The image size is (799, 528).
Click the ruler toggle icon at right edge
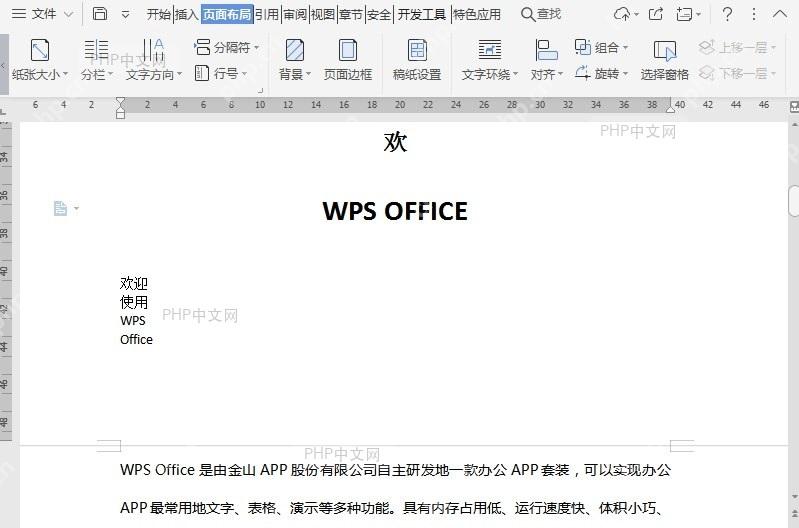(794, 107)
